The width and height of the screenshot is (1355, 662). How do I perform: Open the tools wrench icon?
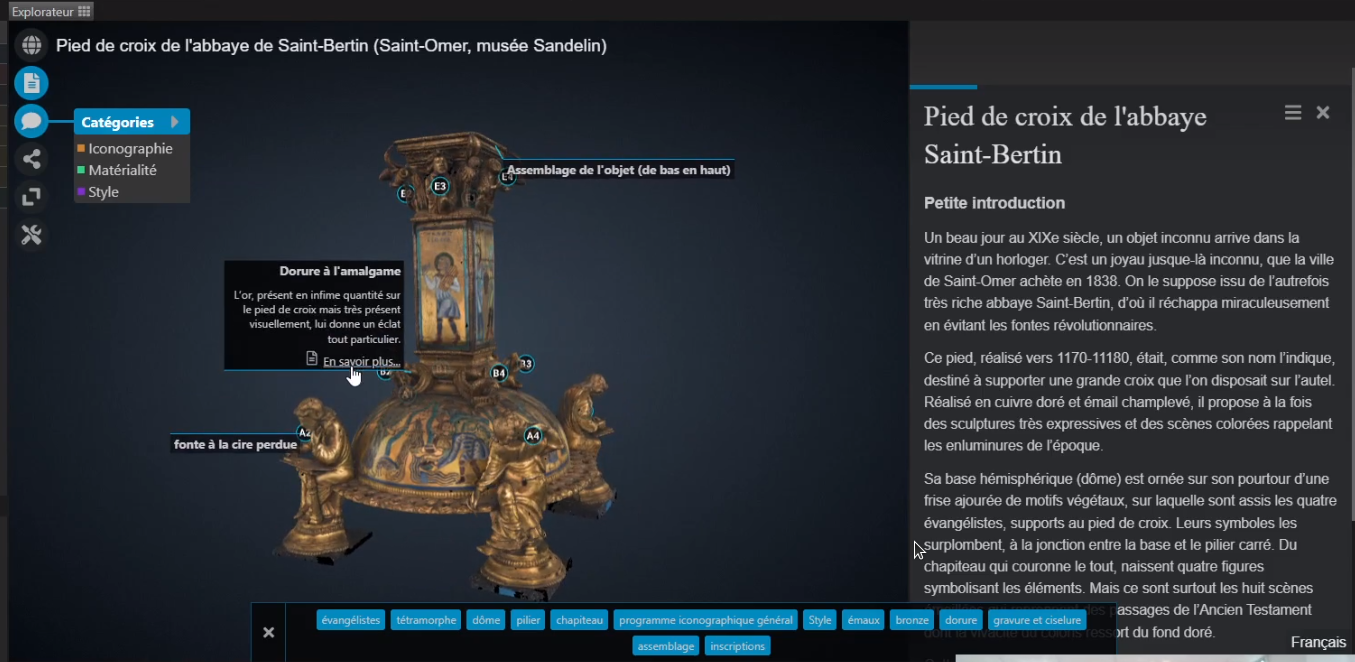point(31,235)
